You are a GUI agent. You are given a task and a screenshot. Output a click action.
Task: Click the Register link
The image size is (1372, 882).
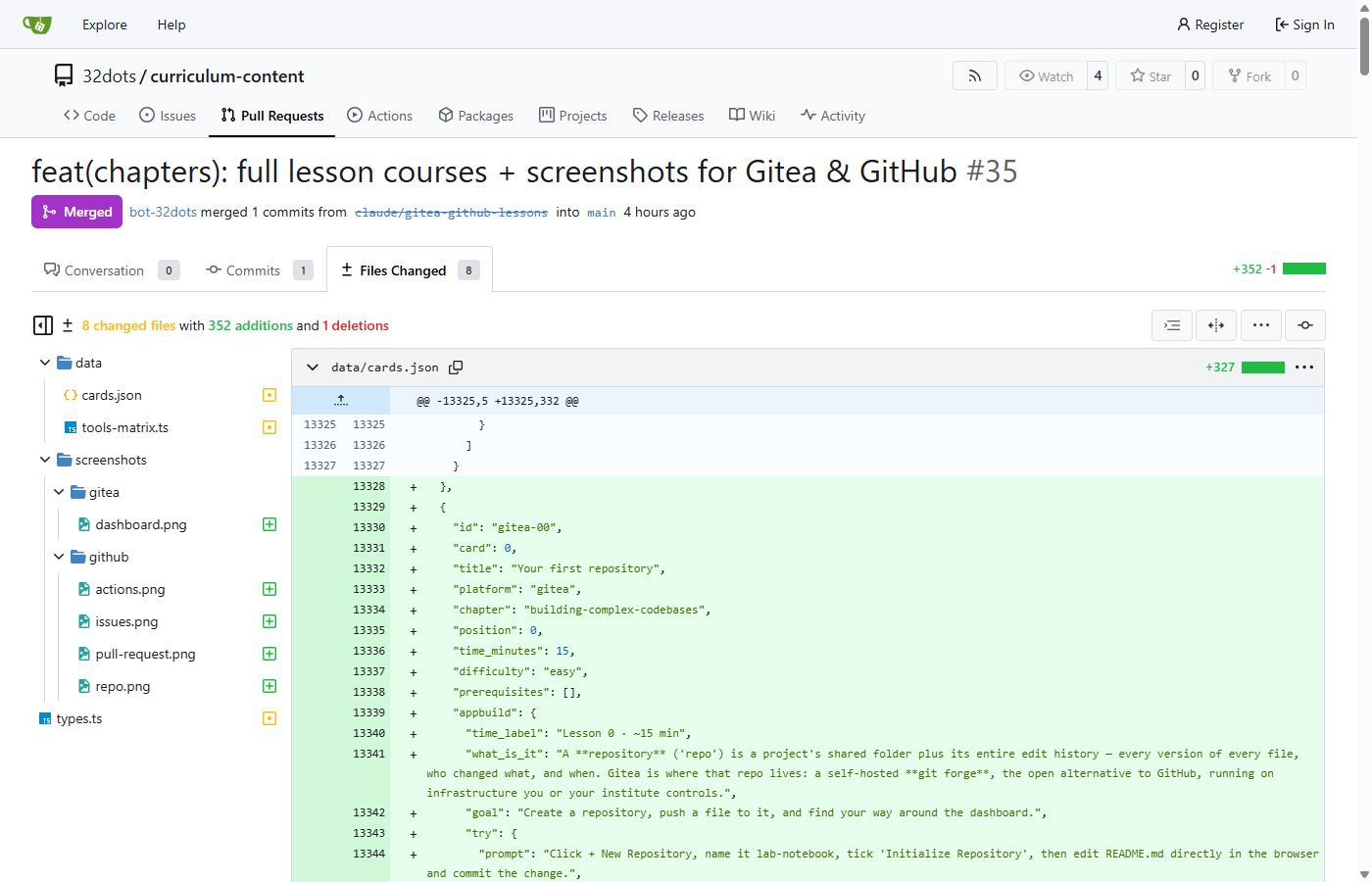pos(1210,24)
